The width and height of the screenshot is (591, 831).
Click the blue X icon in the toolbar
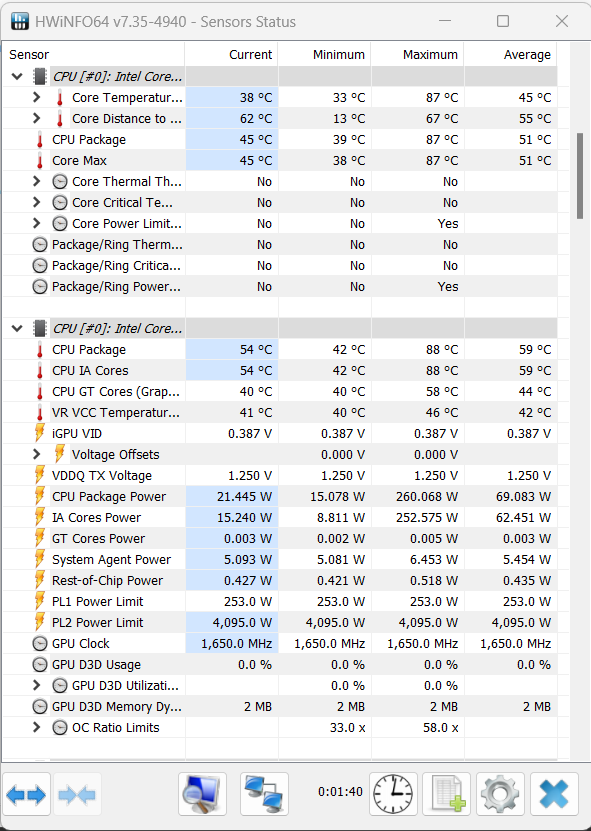point(553,793)
